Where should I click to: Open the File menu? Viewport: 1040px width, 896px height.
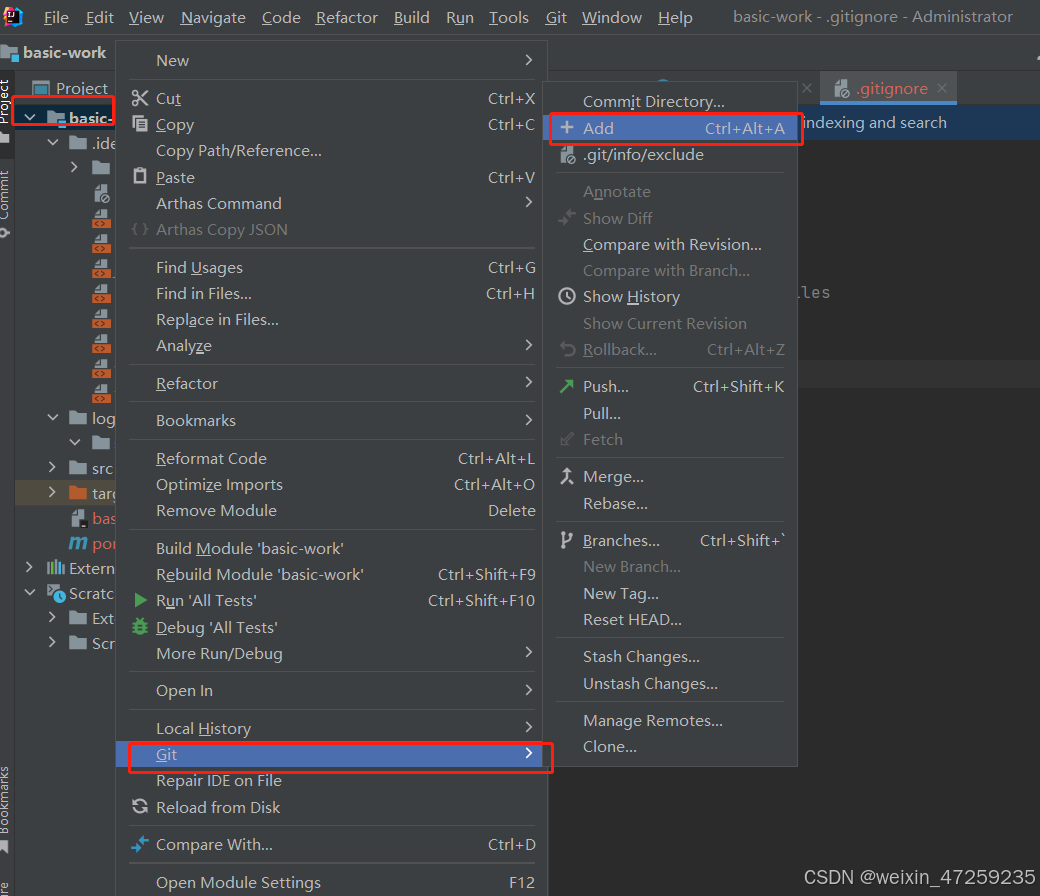point(56,18)
